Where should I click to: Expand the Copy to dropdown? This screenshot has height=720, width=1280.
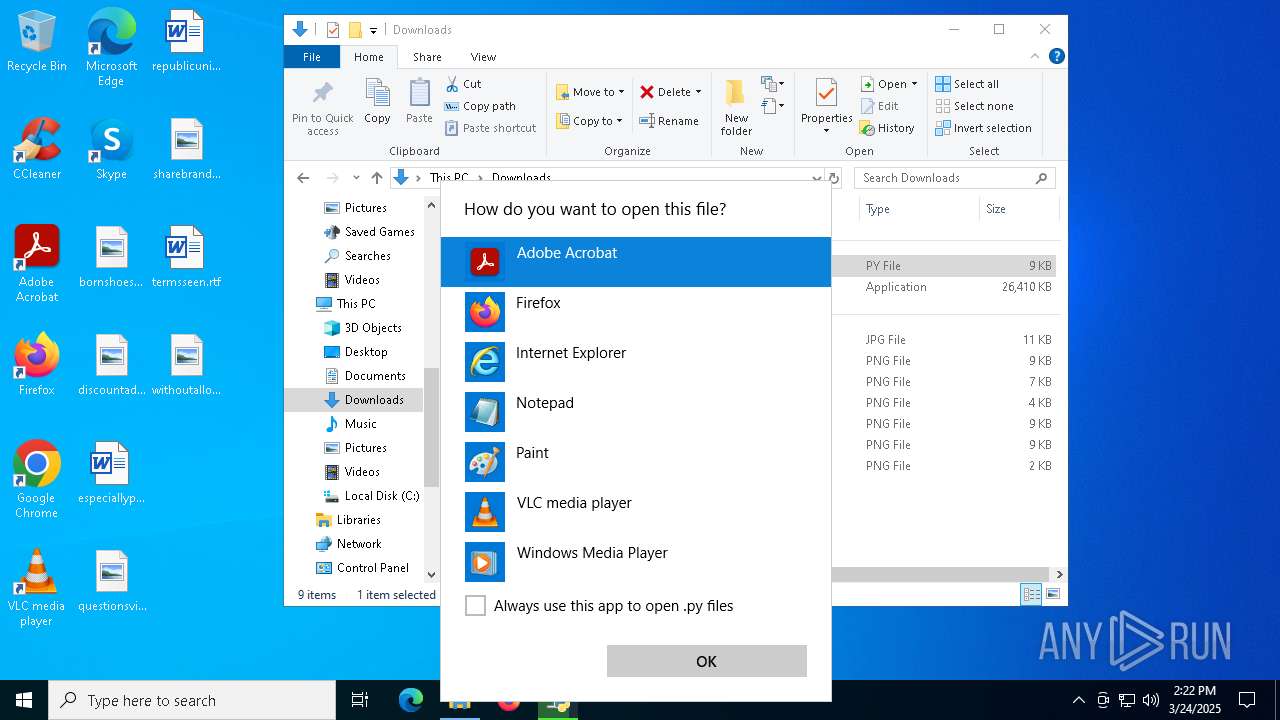coord(620,121)
